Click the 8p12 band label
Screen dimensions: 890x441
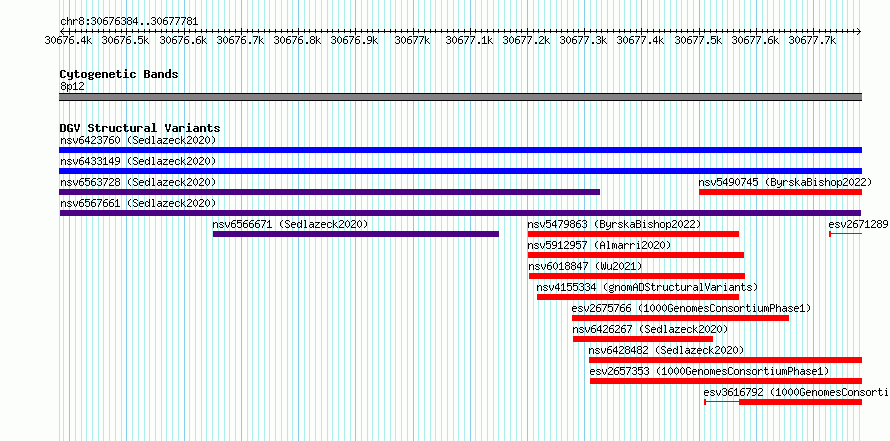72,86
